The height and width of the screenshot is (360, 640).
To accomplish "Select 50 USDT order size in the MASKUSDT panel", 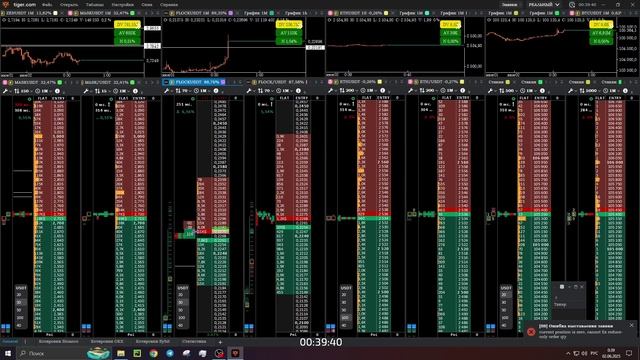I will (x=20, y=310).
